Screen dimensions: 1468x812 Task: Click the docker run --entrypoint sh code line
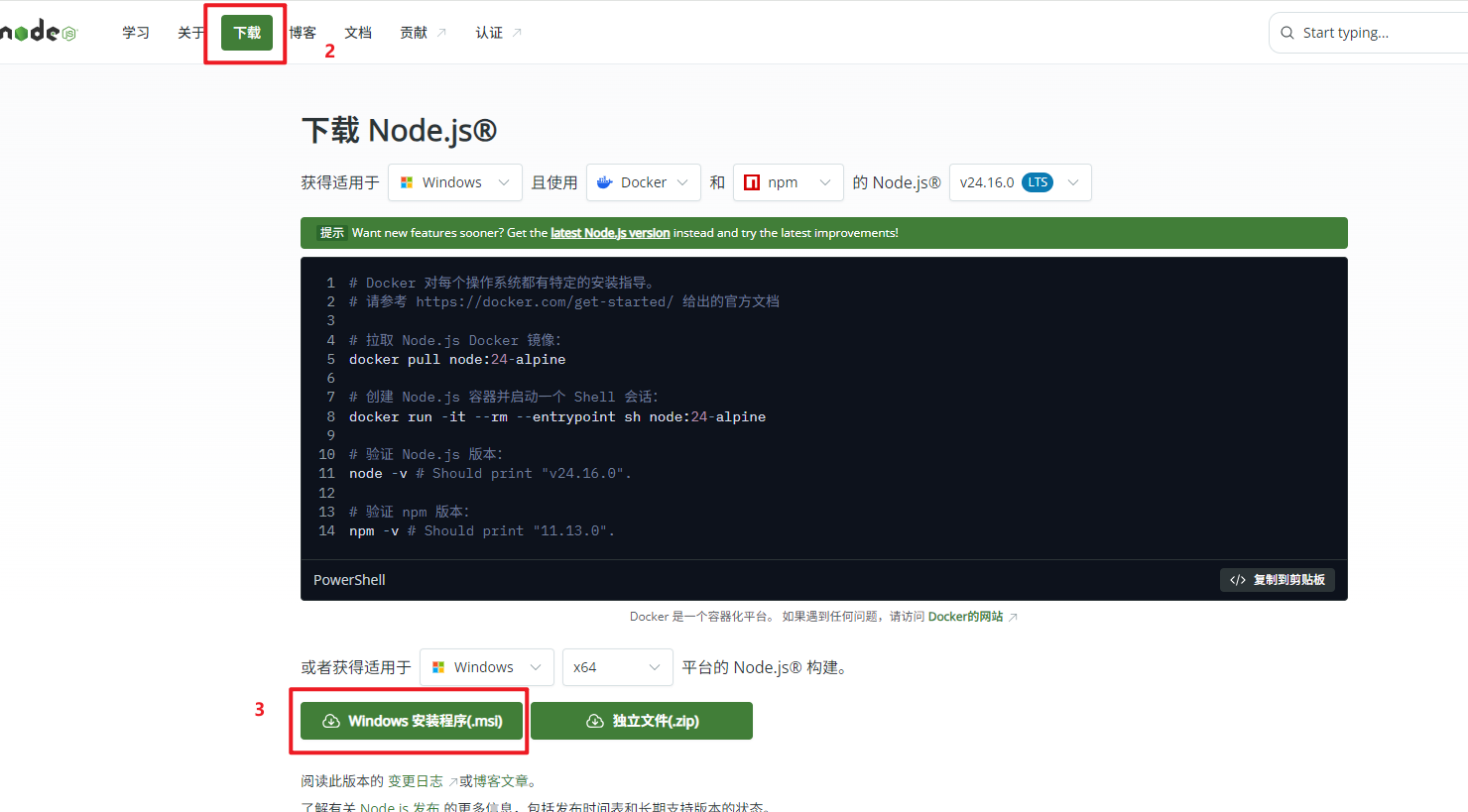[x=557, y=417]
